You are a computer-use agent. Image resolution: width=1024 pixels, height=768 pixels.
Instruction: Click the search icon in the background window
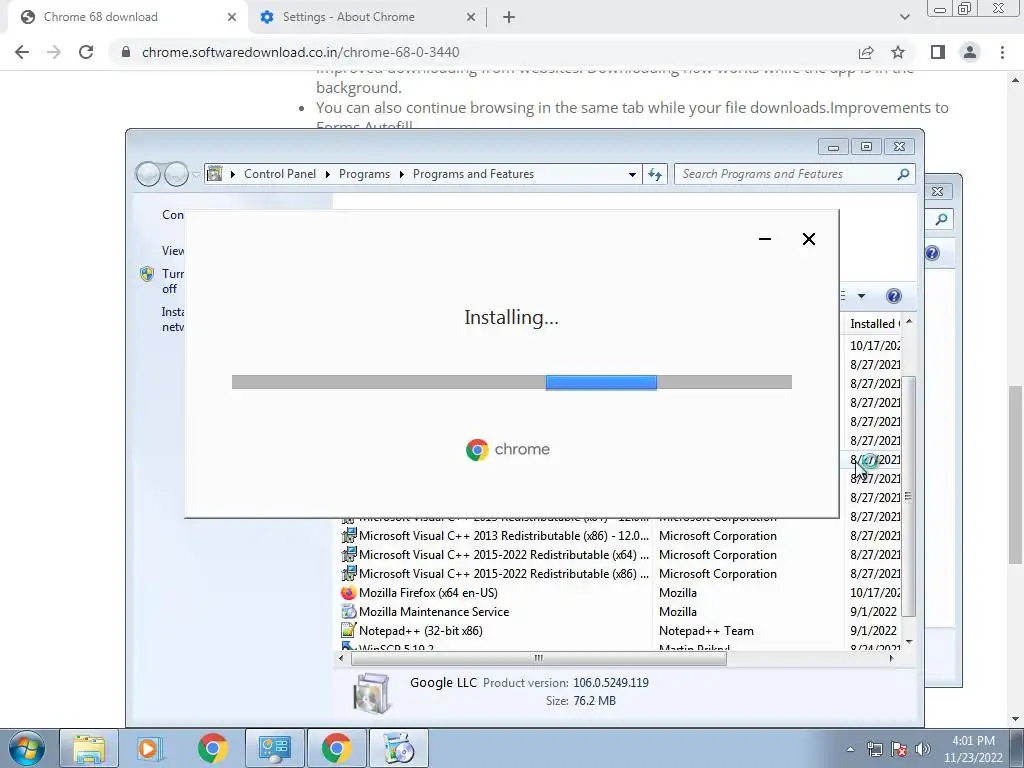[941, 219]
